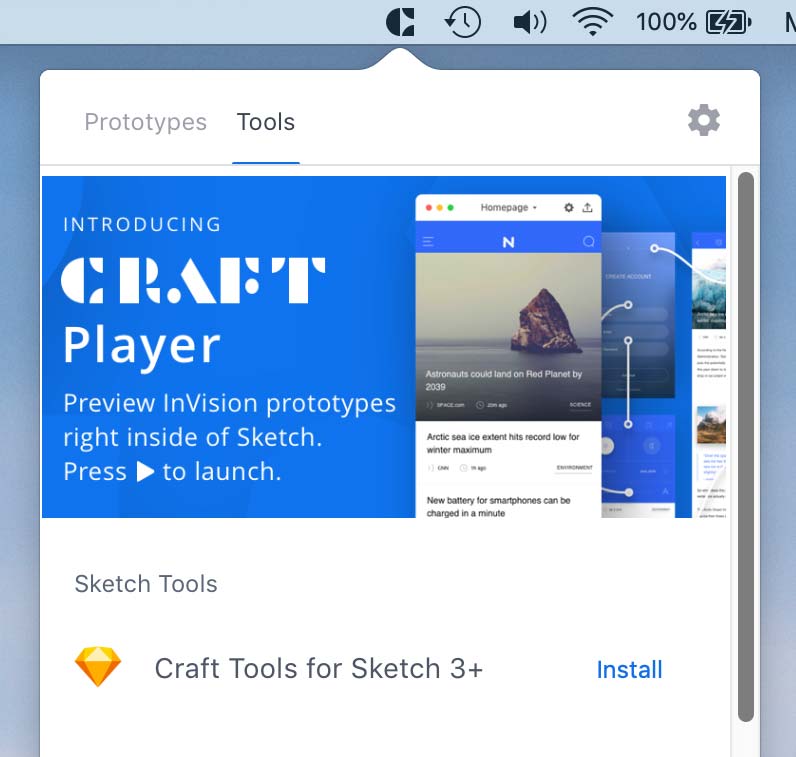Click the Craft Player promo banner
The width and height of the screenshot is (796, 757).
tap(384, 347)
